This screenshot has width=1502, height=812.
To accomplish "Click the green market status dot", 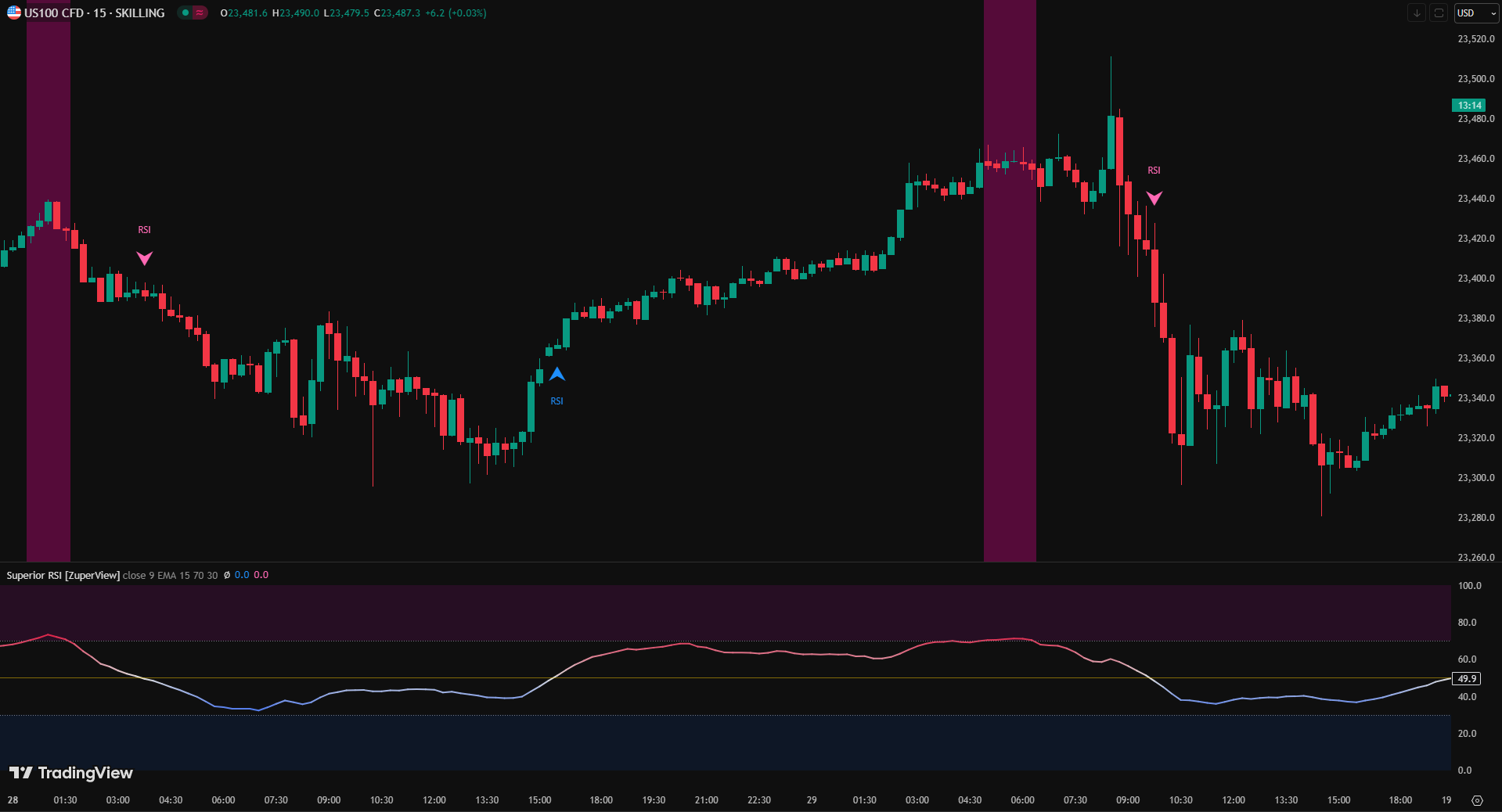I will pos(185,13).
